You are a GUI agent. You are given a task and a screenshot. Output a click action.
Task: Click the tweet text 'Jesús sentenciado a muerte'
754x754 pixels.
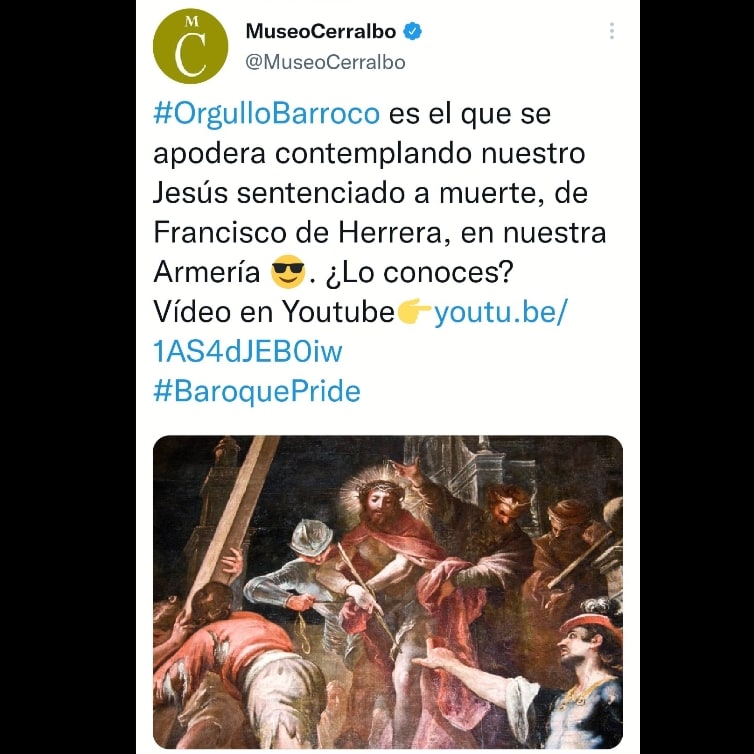[x=349, y=193]
